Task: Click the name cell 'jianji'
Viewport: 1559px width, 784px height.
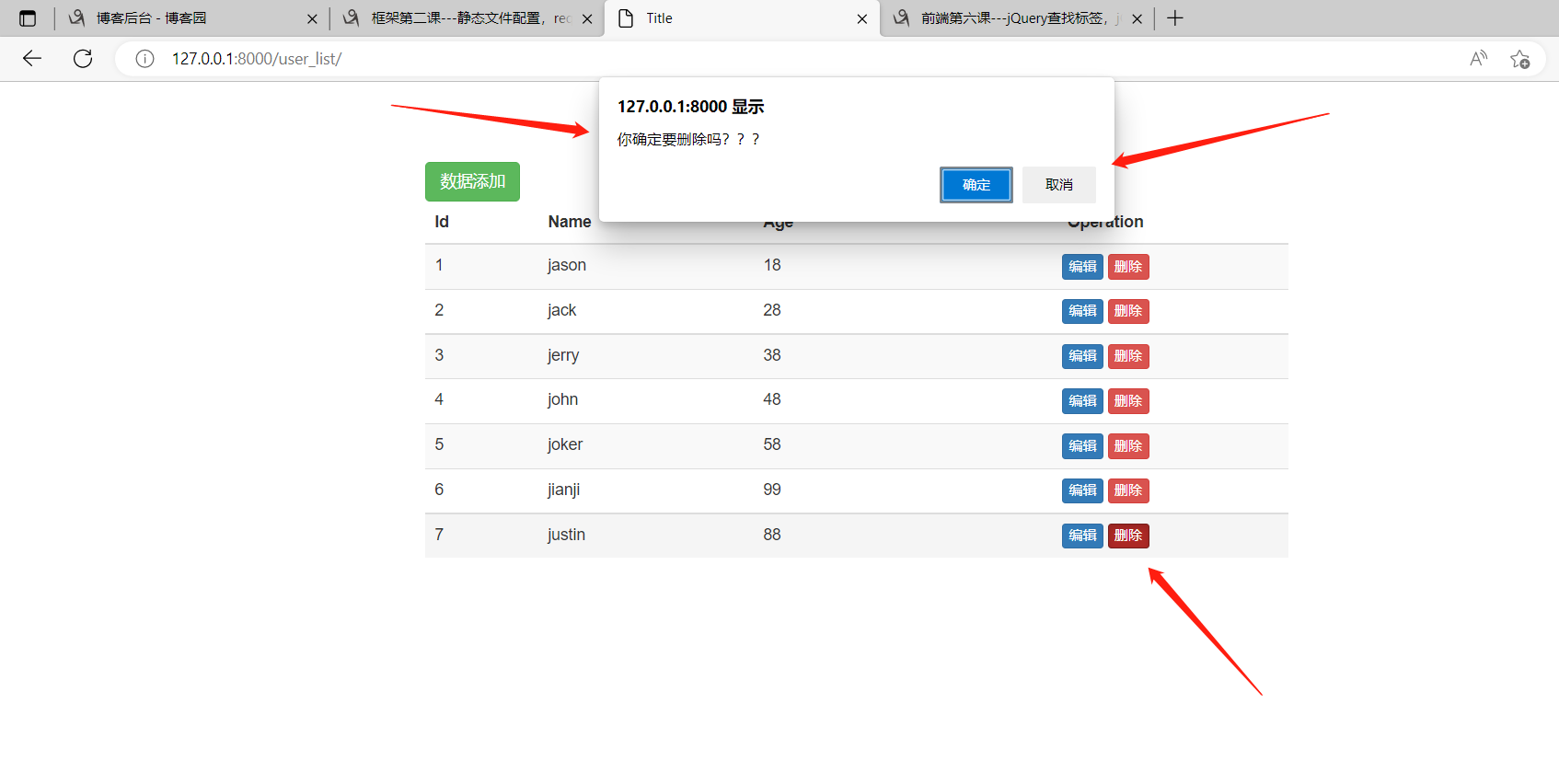Action: 563,490
